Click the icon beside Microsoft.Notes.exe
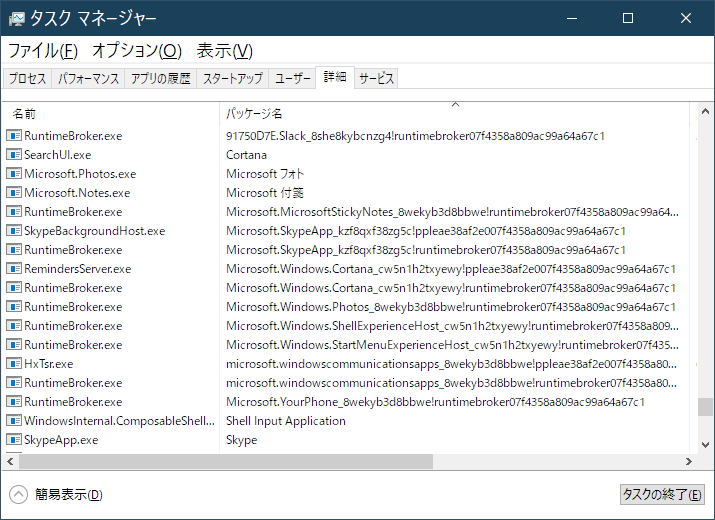715x520 pixels. (14, 192)
